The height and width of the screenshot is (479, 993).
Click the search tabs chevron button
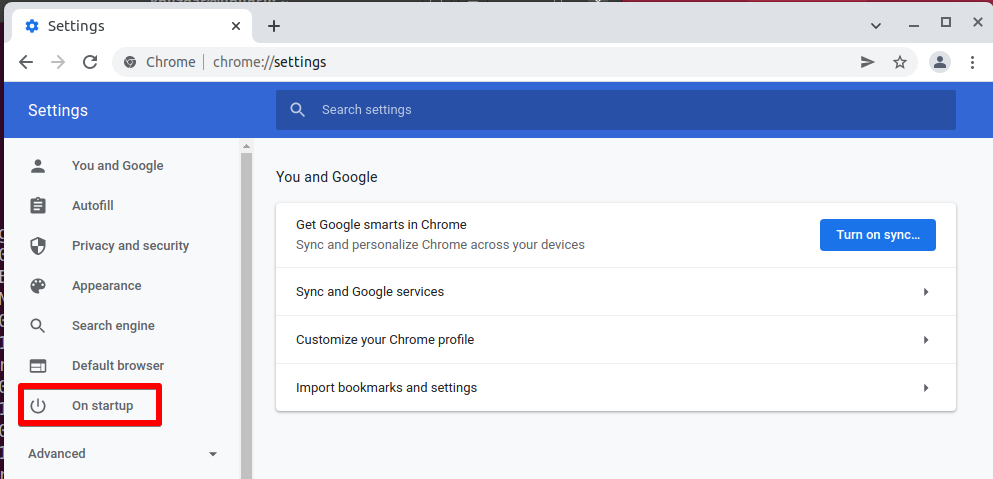pos(876,26)
